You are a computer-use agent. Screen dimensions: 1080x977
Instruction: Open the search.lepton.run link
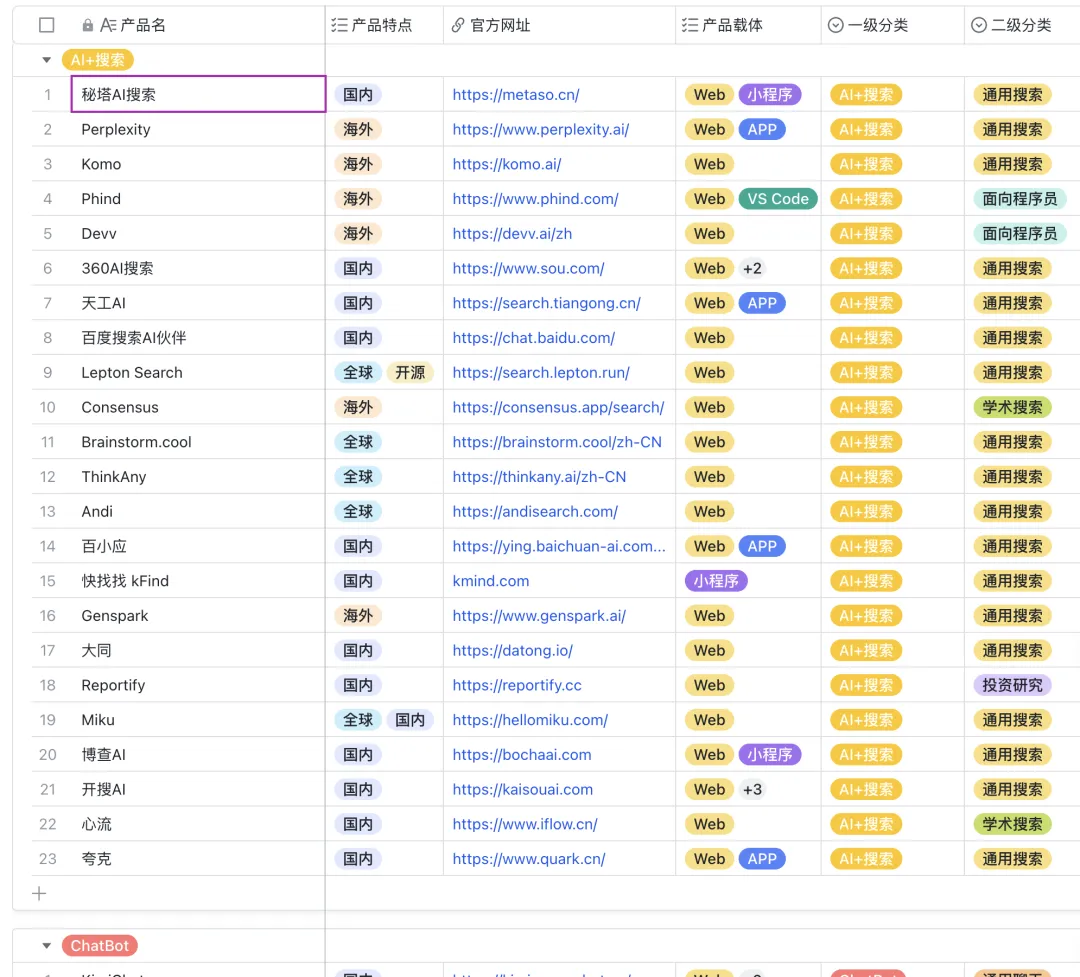[541, 373]
